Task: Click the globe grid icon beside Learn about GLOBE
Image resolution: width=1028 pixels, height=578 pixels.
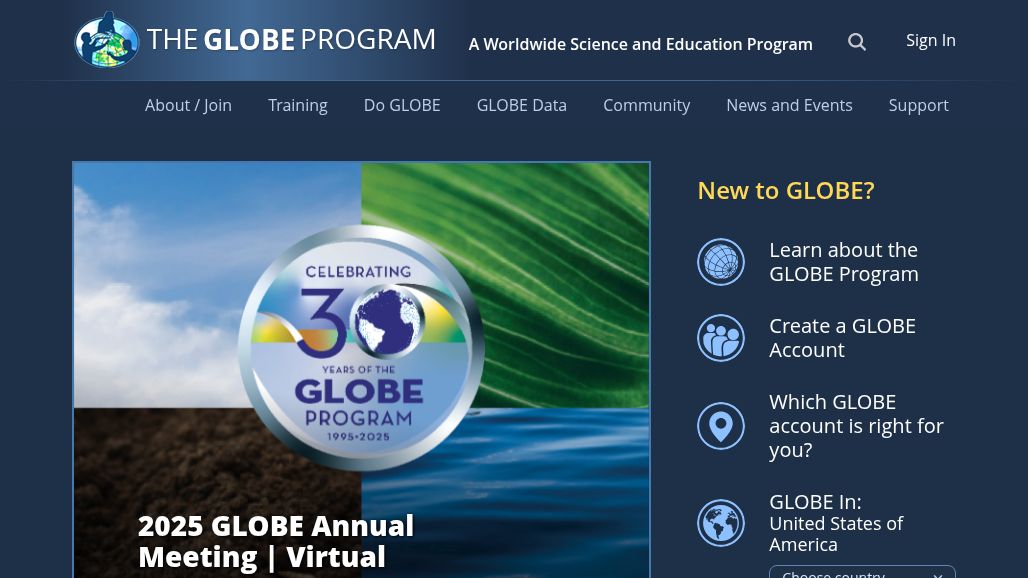Action: pyautogui.click(x=721, y=261)
